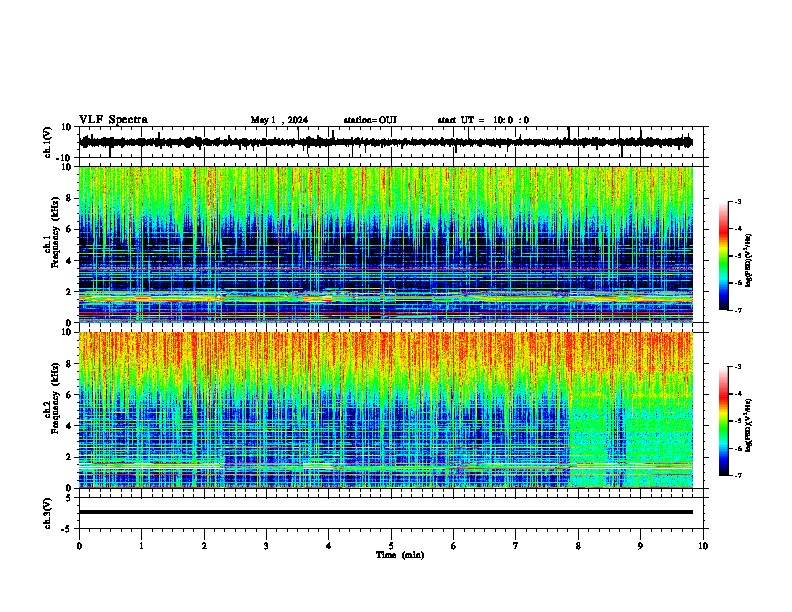Viewport: 792px width, 612px height.
Task: Click the '-3' label on ch.1 color scale
Action: pyautogui.click(x=738, y=202)
